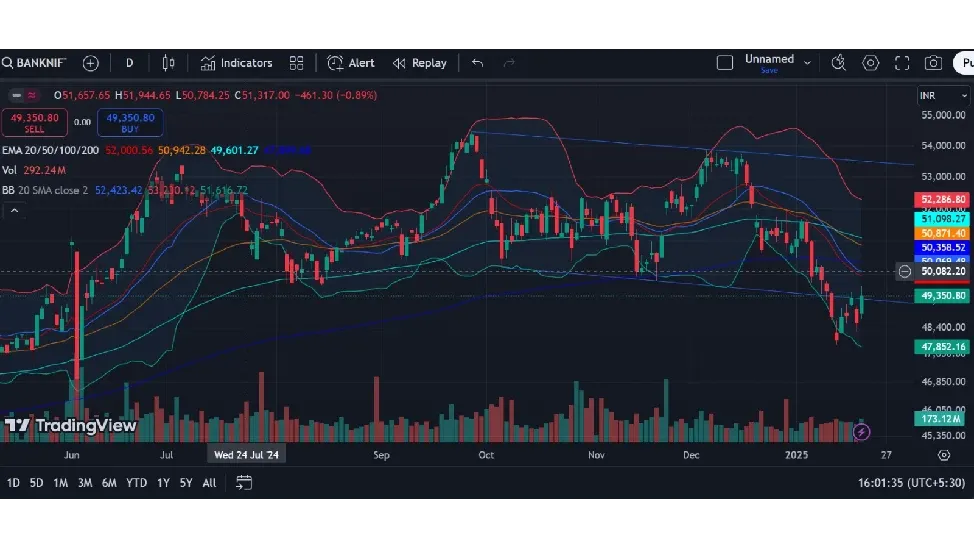Start bar Replay mode
The width and height of the screenshot is (974, 548).
419,63
